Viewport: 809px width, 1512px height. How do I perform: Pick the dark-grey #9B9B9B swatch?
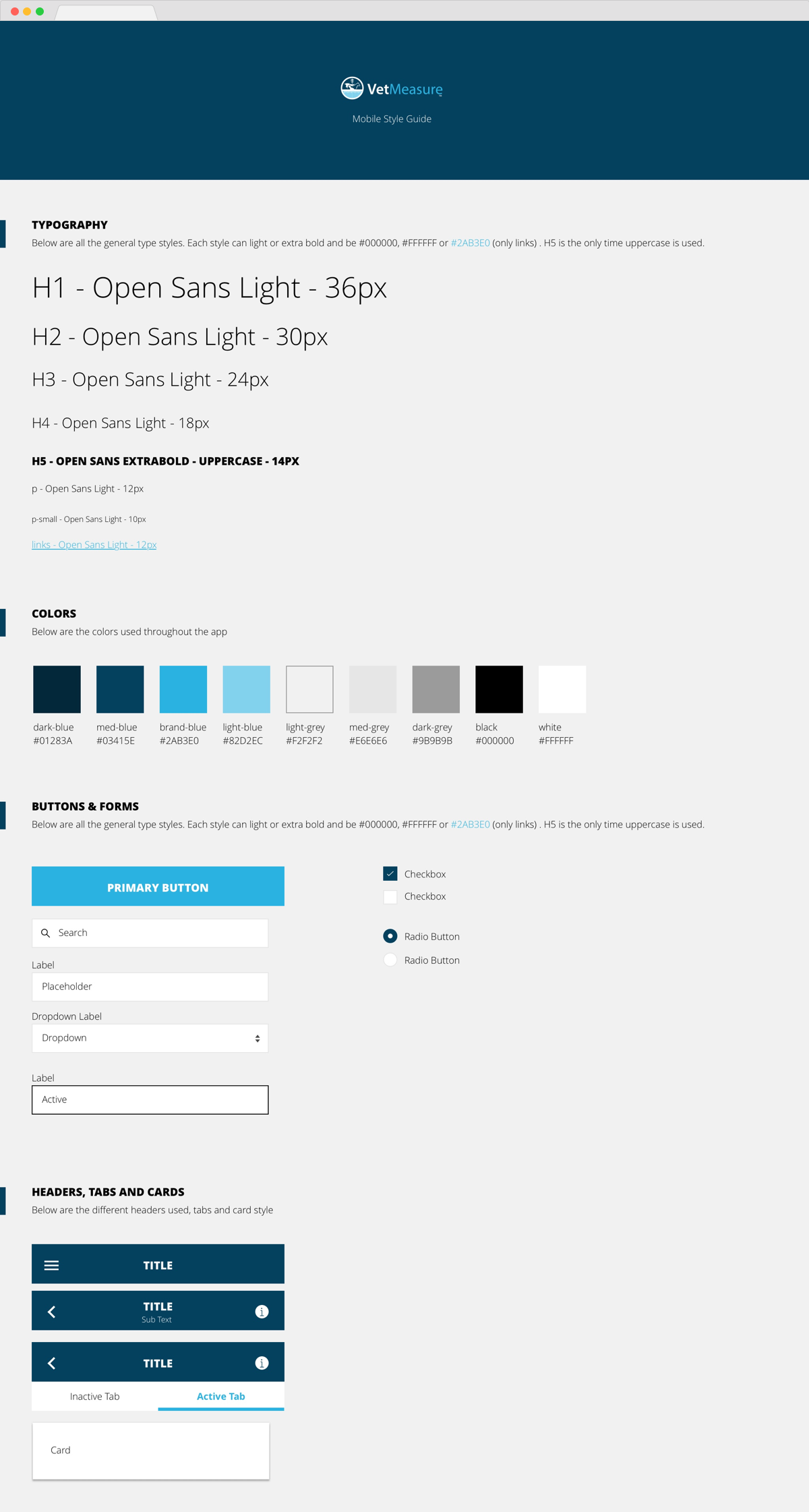tap(436, 689)
